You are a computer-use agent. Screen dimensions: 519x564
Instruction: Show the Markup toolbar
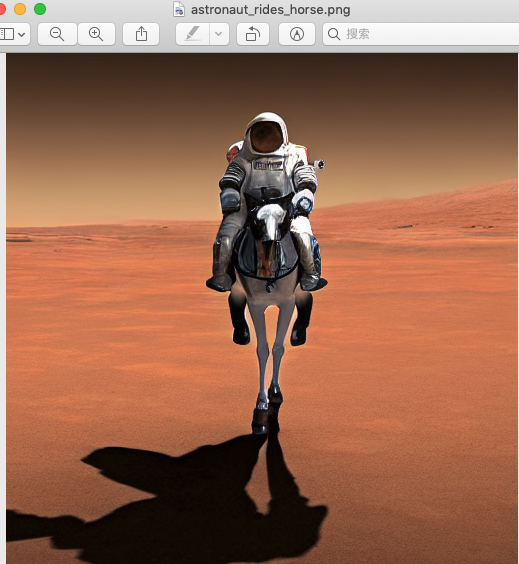[x=297, y=34]
